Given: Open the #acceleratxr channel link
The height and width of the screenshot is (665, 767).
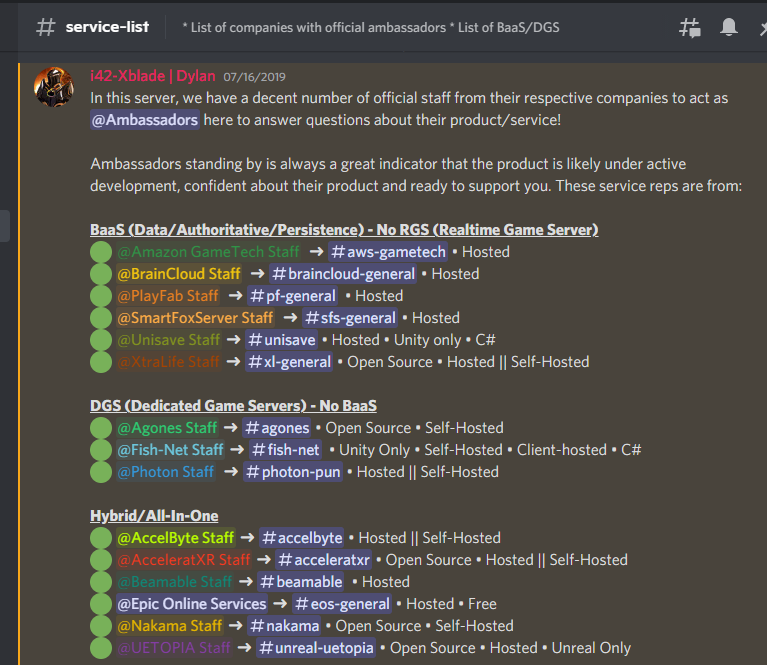Looking at the screenshot, I should tap(324, 560).
